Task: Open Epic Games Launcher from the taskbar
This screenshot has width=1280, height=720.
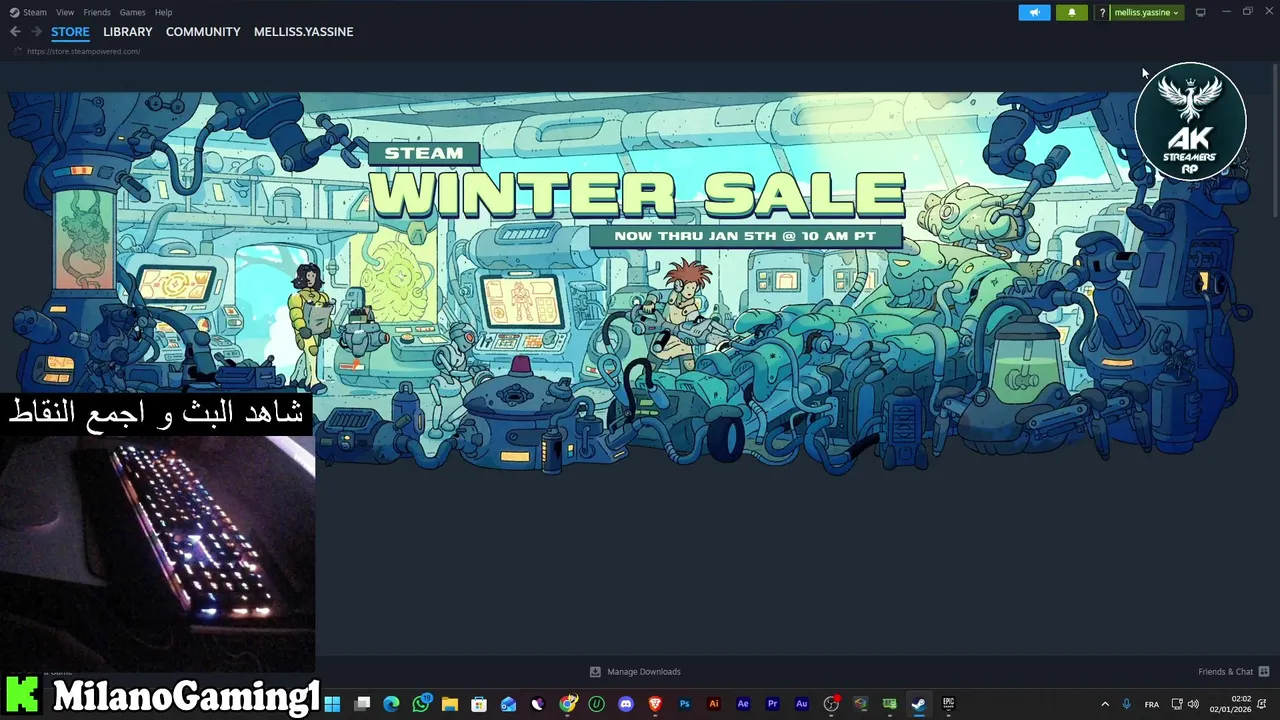Action: 948,704
